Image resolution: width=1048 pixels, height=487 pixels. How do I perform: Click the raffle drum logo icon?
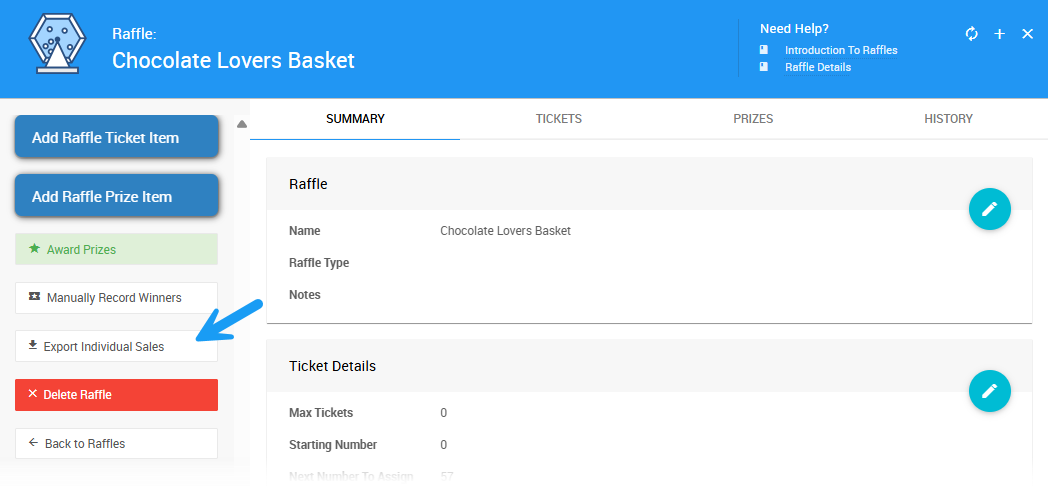tap(52, 46)
